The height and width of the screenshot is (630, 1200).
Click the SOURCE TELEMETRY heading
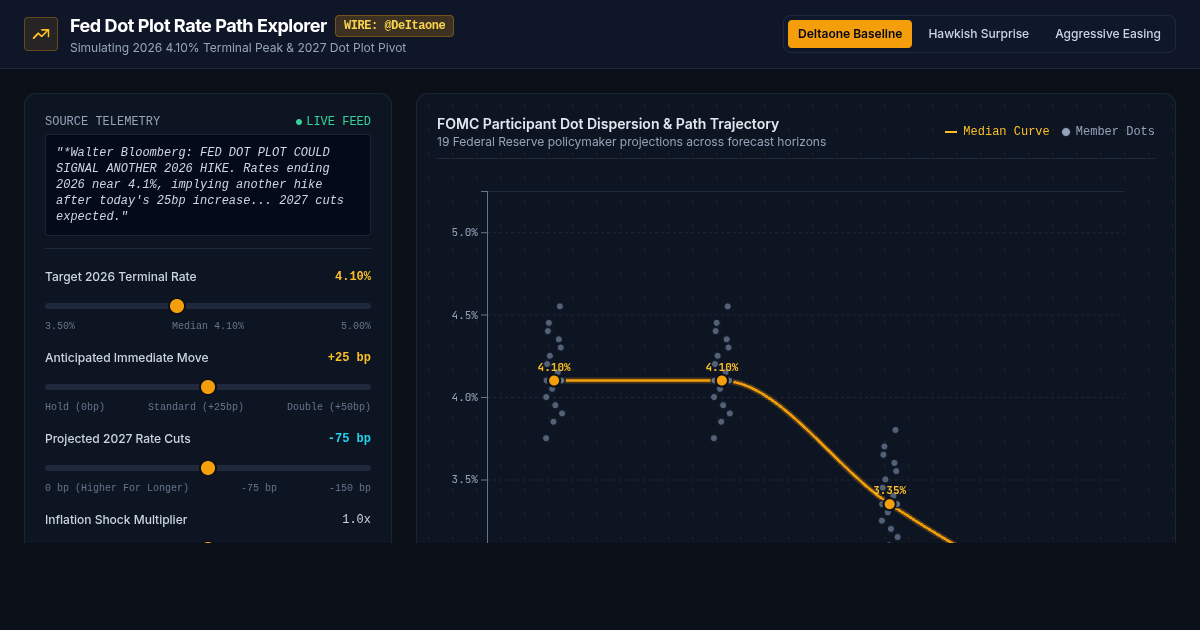click(x=102, y=122)
